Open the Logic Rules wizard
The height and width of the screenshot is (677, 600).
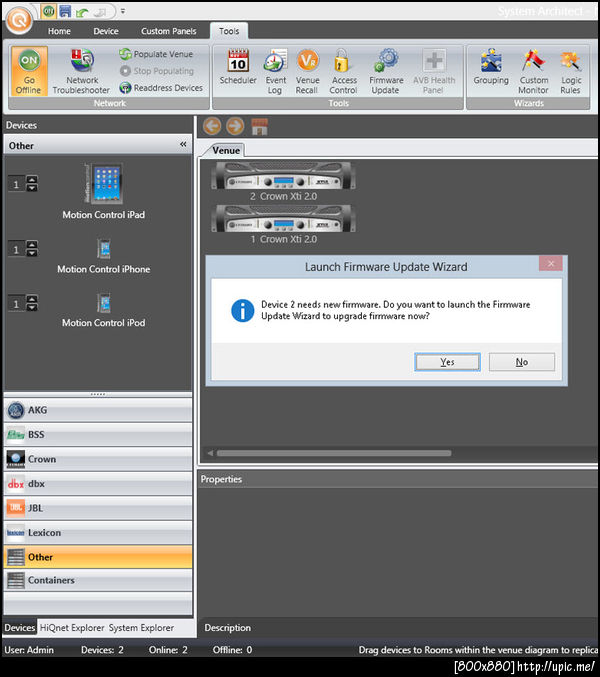571,71
